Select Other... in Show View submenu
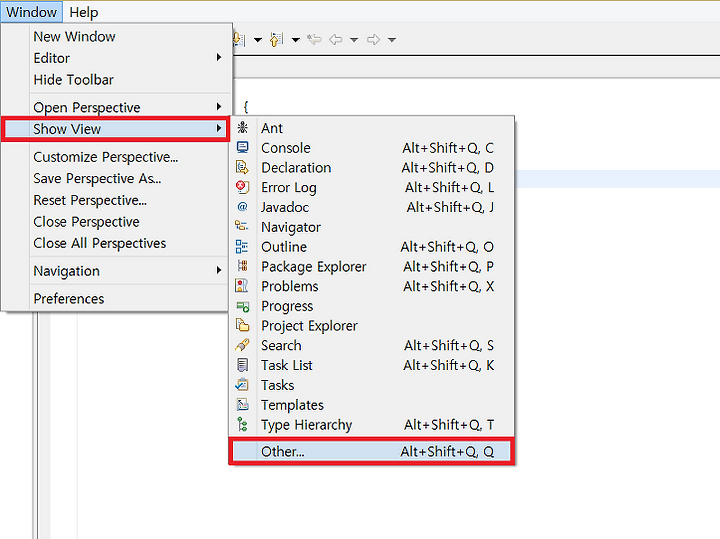This screenshot has height=539, width=720. point(371,451)
